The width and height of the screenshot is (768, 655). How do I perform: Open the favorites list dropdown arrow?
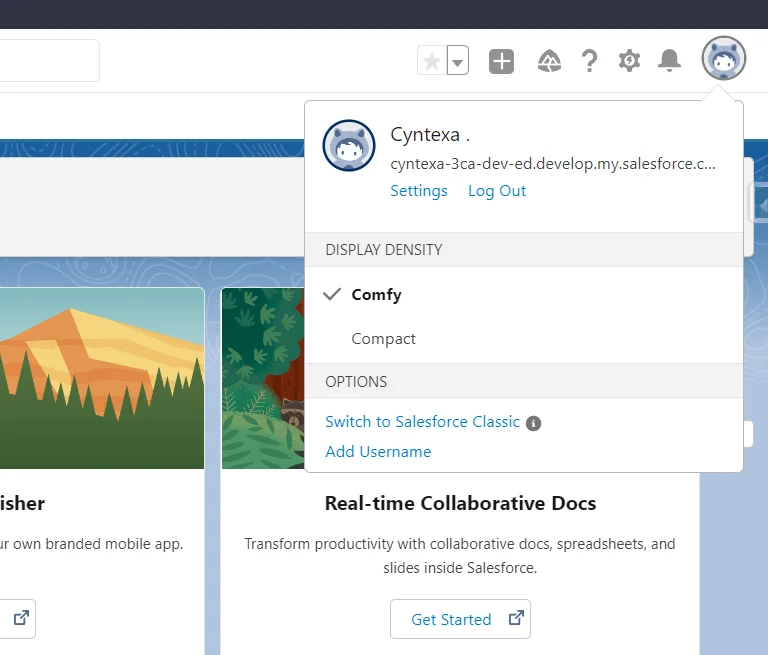pos(458,61)
